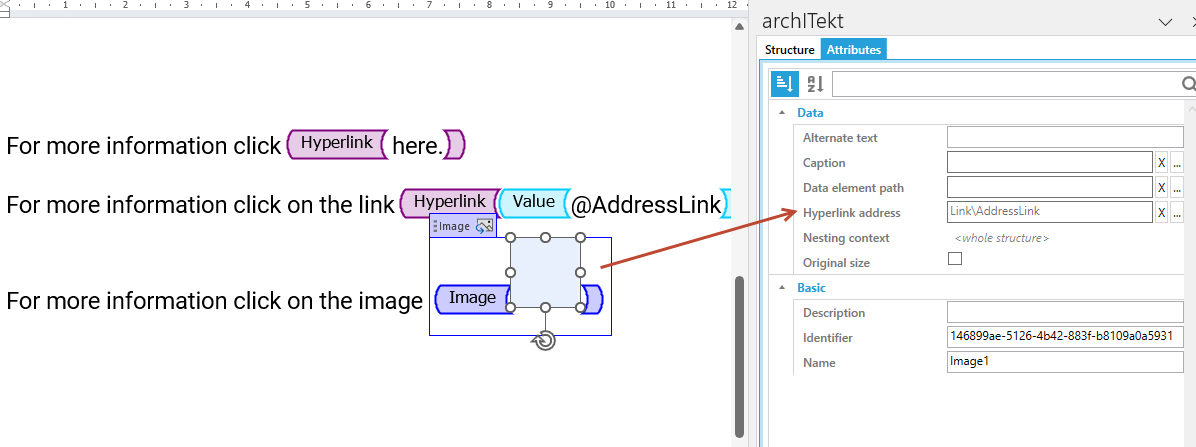Click the Image label drag handle
Image resolution: width=1196 pixels, height=447 pixels.
435,227
